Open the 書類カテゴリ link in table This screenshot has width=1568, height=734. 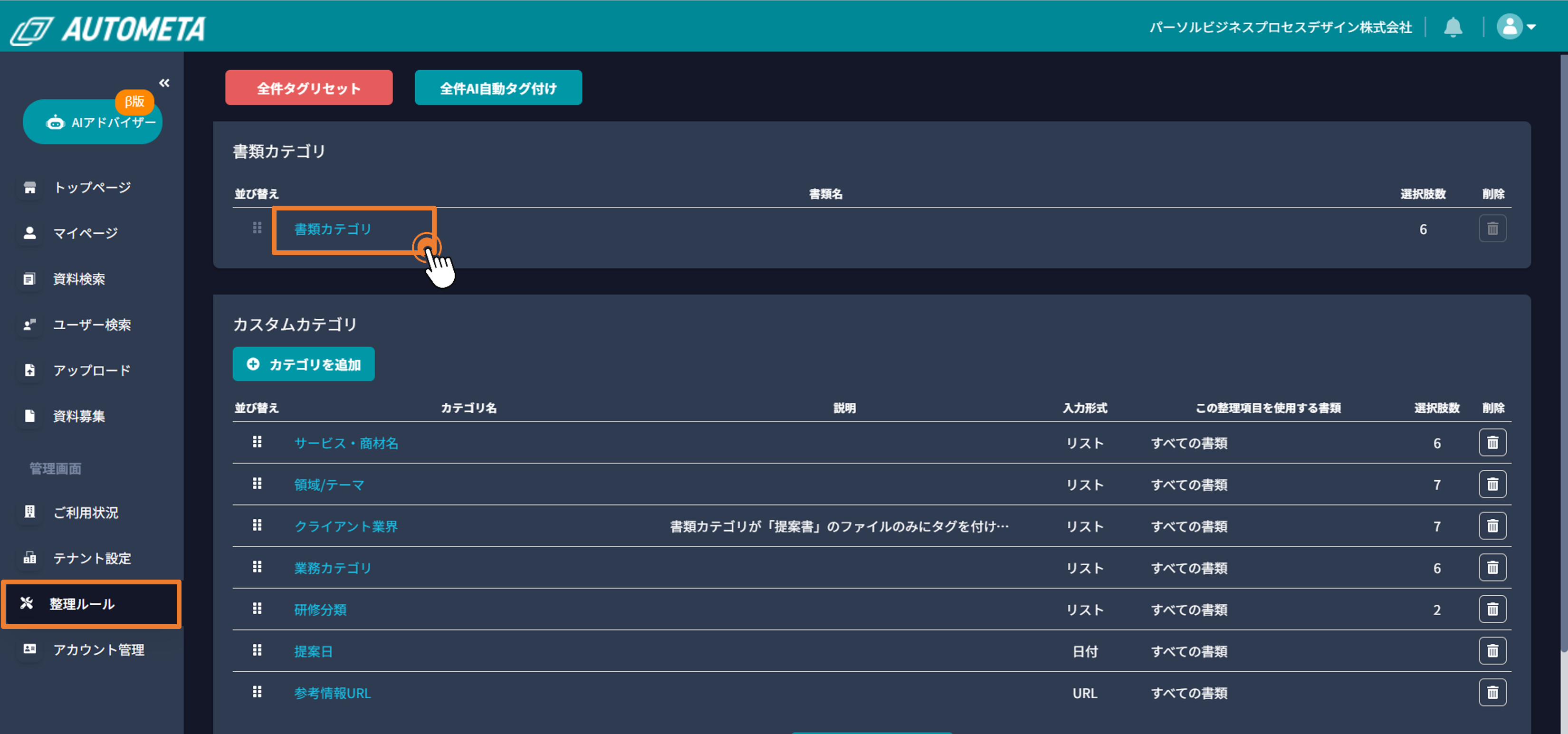pyautogui.click(x=333, y=229)
